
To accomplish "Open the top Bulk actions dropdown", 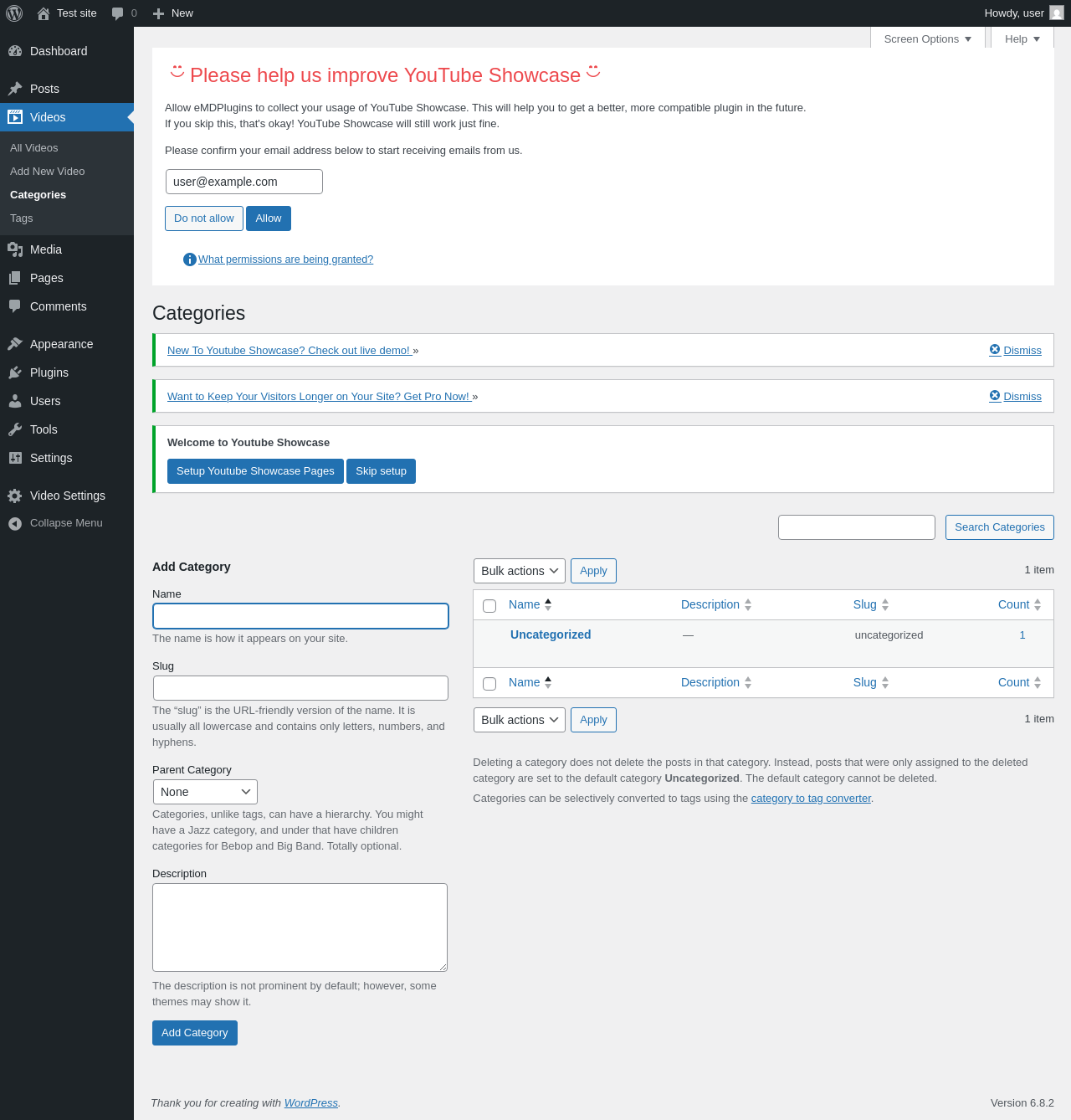I will pos(520,571).
